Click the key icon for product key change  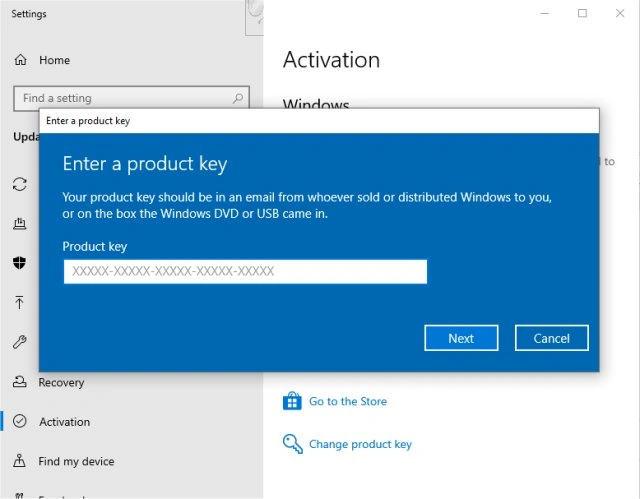[x=293, y=444]
